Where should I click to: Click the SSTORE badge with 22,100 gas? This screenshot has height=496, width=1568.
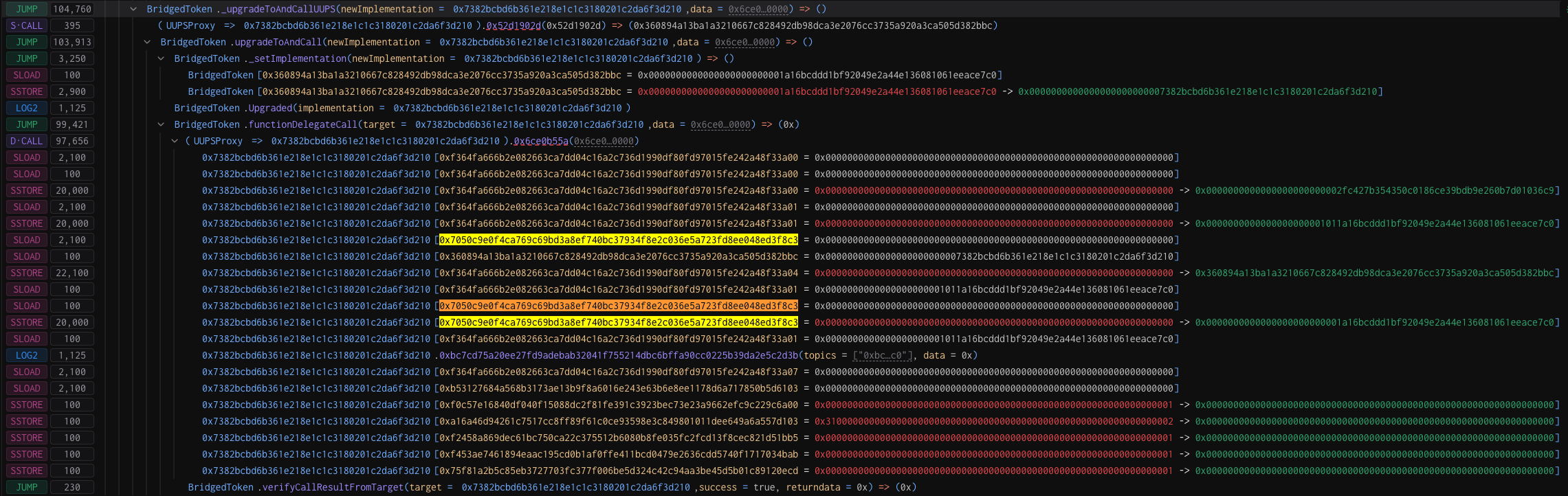27,273
